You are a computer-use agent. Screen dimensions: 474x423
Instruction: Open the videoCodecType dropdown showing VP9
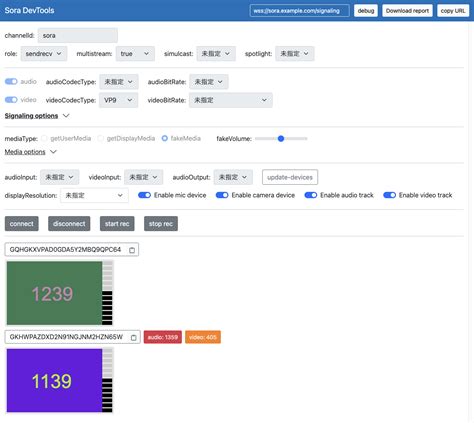pos(118,100)
